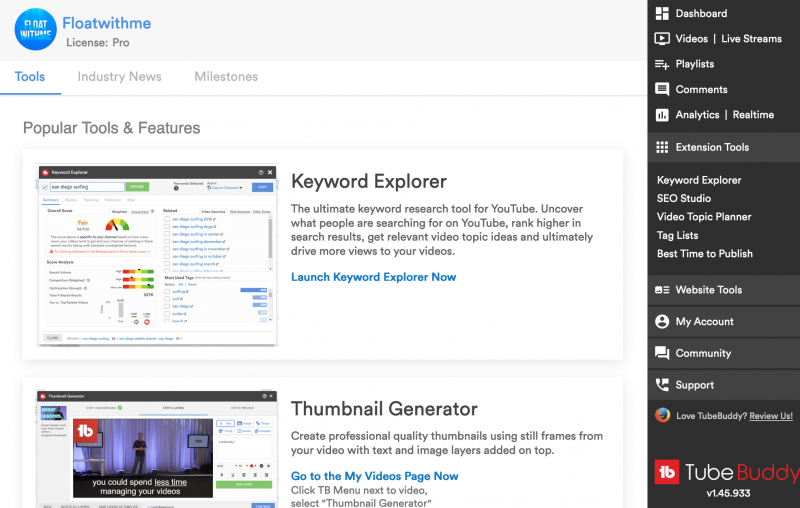Viewport: 800px width, 508px height.
Task: Click the Review Us link
Action: pyautogui.click(x=771, y=416)
